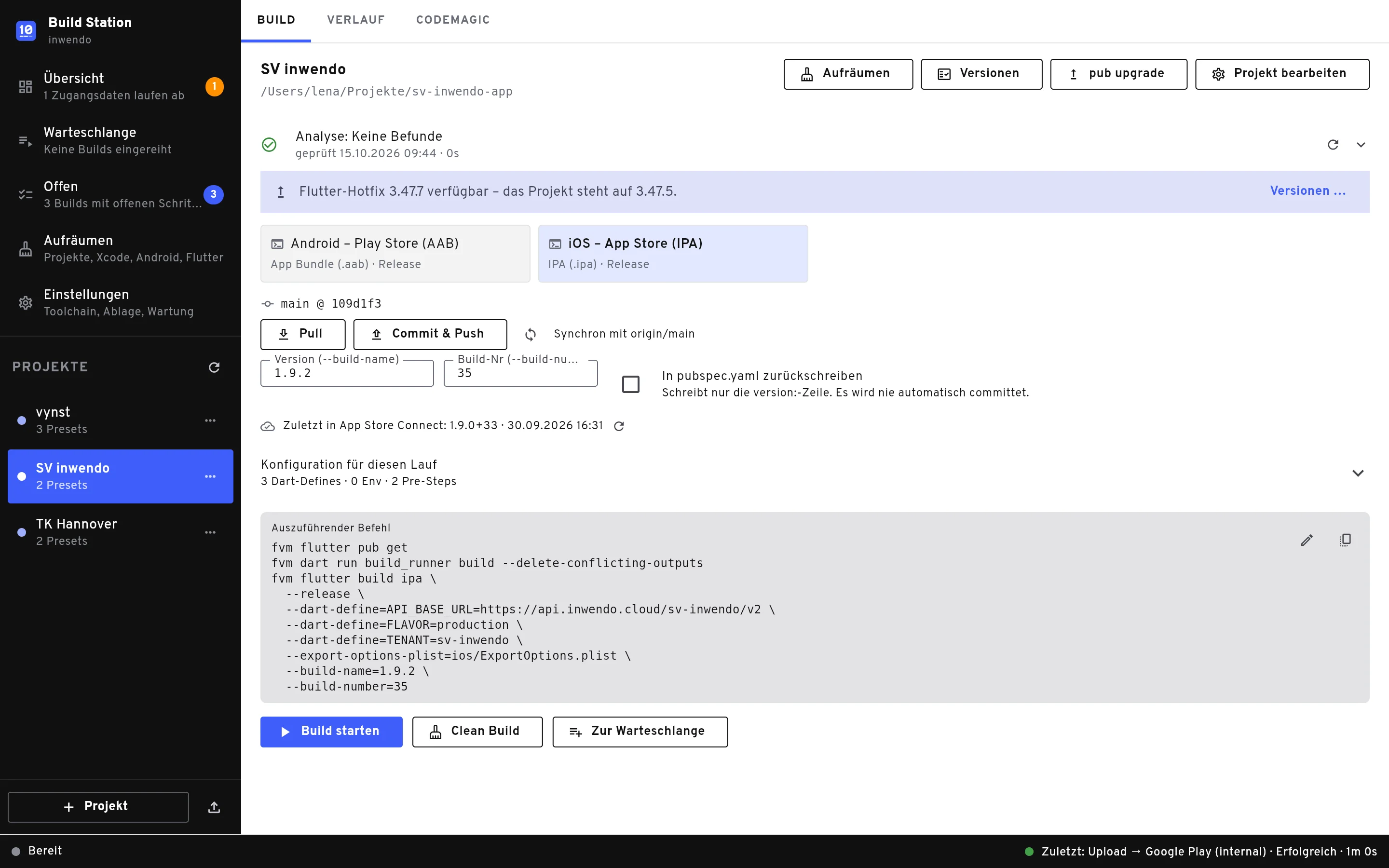Switch to the Verlauf tab
The width and height of the screenshot is (1389, 868).
click(356, 20)
